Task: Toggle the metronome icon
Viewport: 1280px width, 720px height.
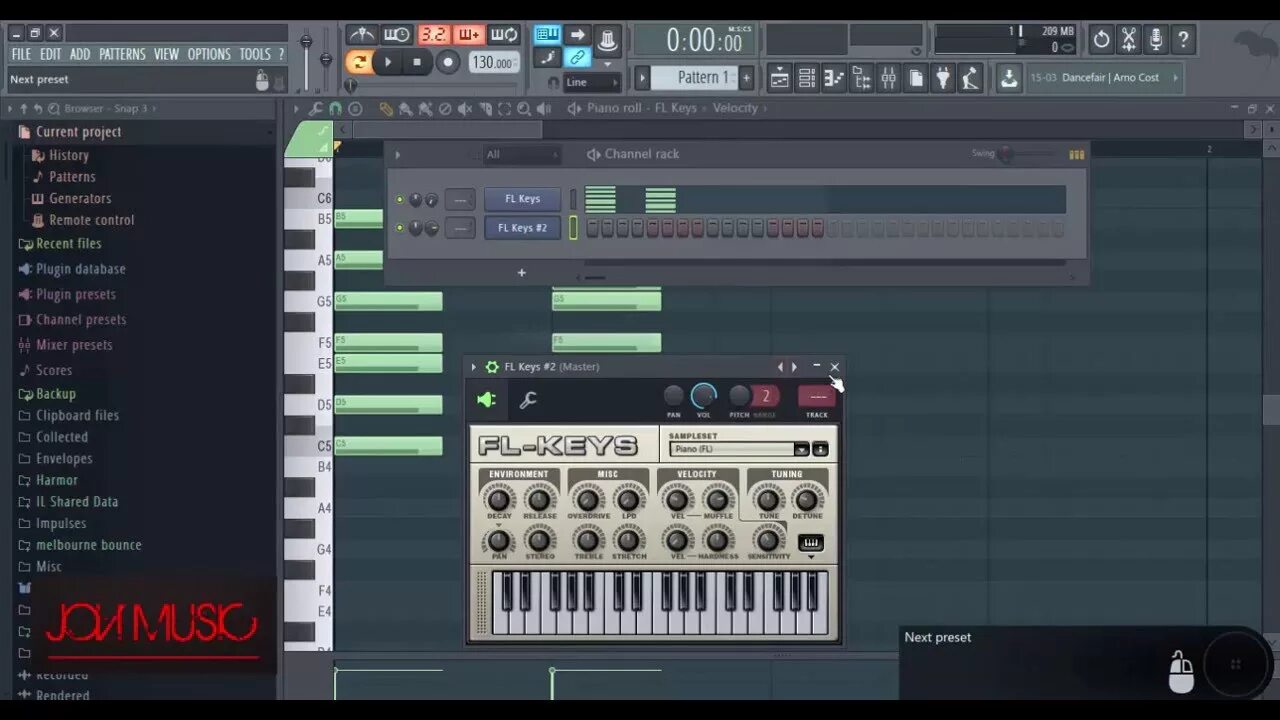Action: [361, 35]
